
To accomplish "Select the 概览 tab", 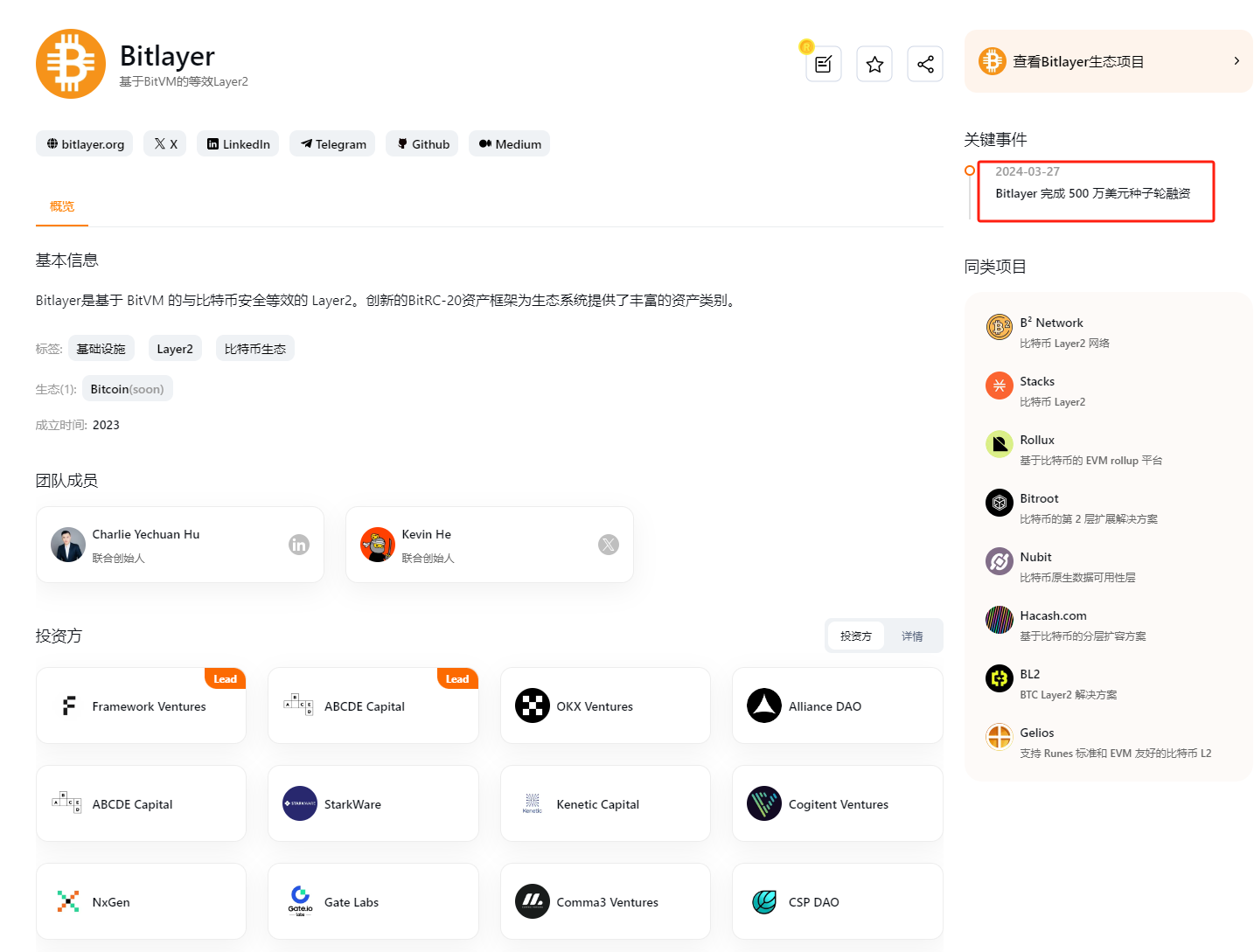I will [62, 206].
